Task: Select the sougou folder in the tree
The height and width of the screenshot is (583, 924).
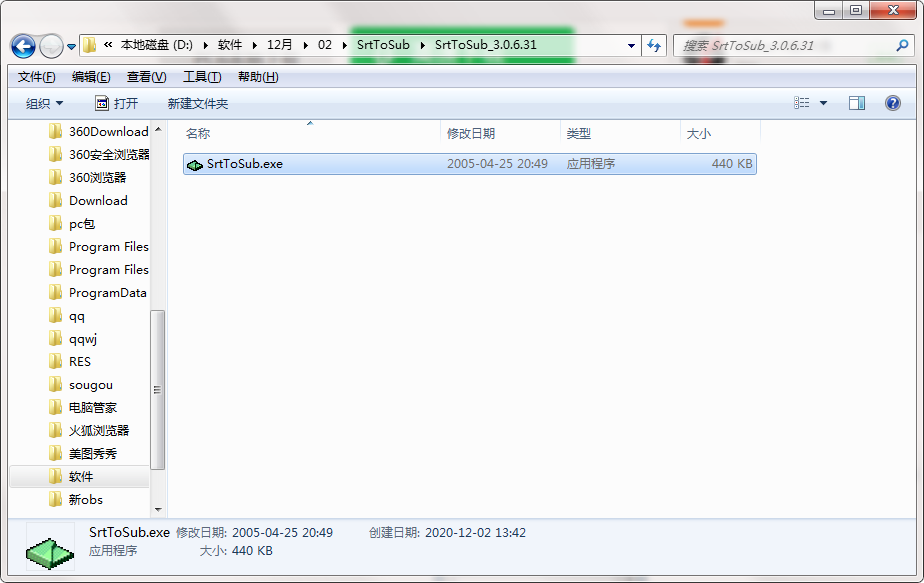Action: pos(91,385)
